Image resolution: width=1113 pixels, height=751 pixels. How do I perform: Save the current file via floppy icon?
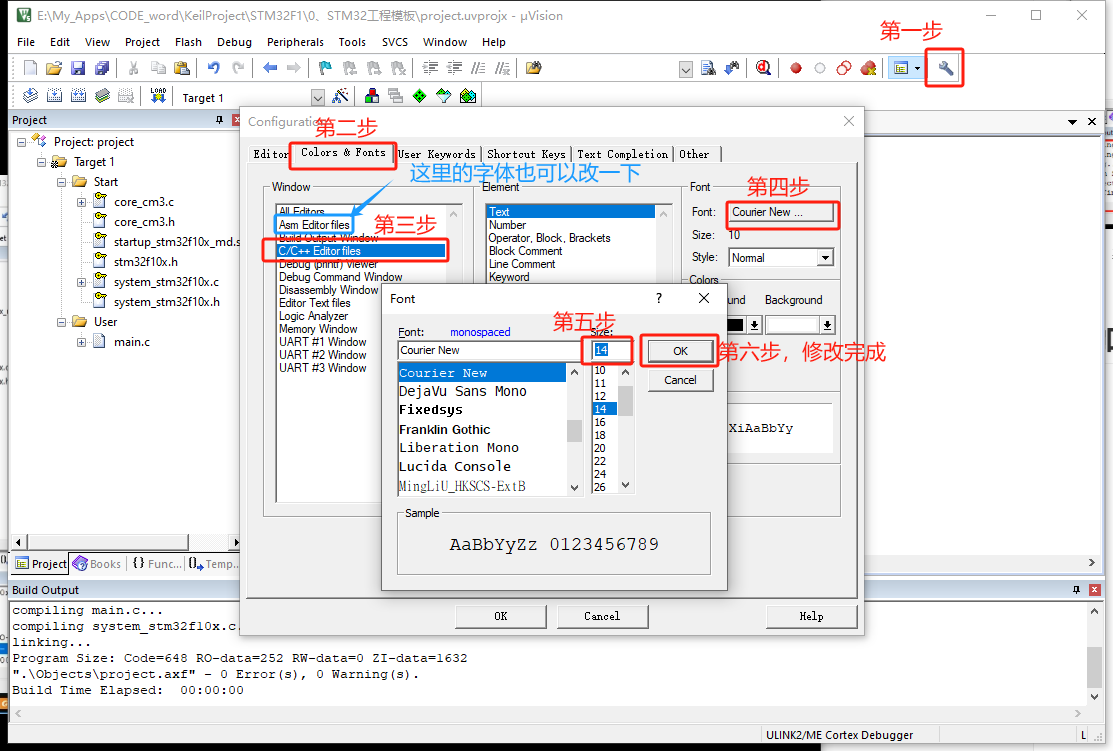78,68
